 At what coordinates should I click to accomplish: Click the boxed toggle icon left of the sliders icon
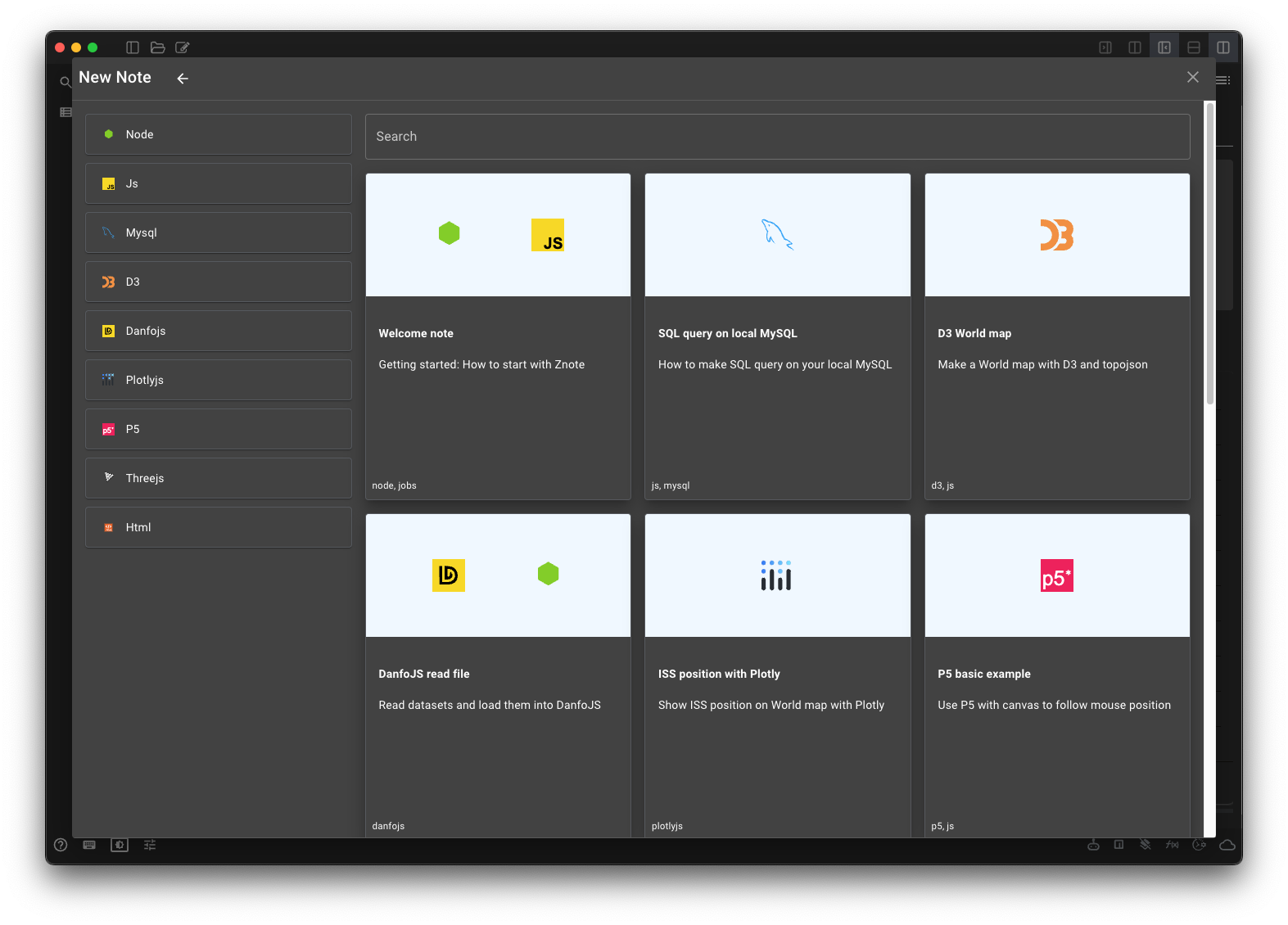click(x=120, y=845)
